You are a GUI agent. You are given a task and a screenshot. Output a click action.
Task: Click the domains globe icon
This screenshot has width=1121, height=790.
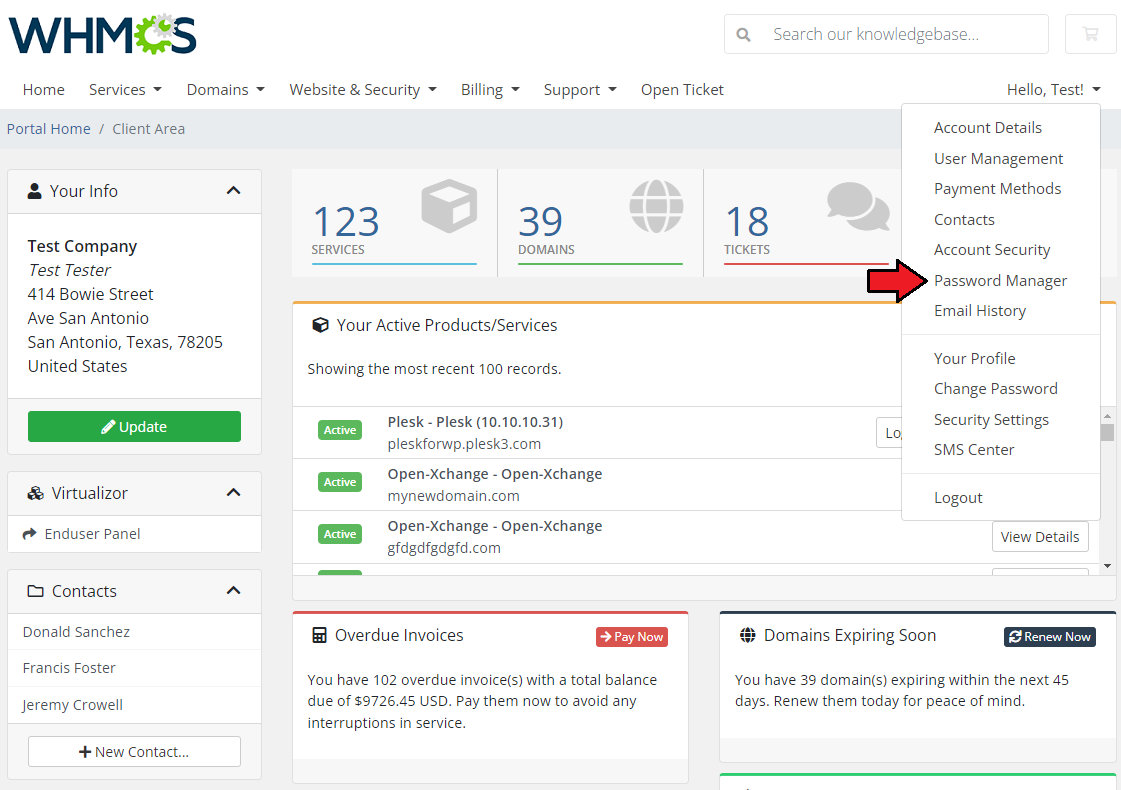pyautogui.click(x=656, y=206)
